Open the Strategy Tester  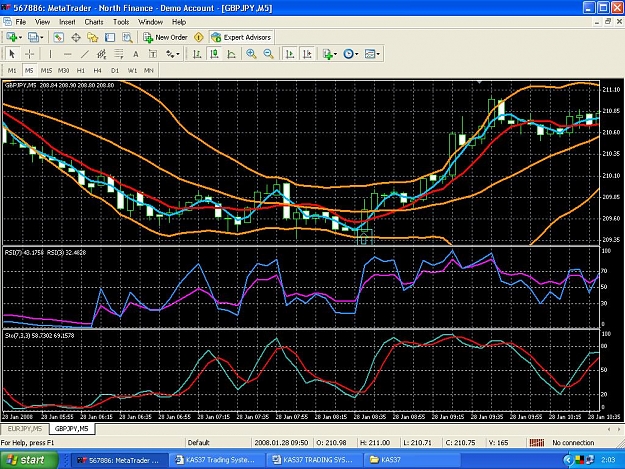pyautogui.click(x=127, y=37)
